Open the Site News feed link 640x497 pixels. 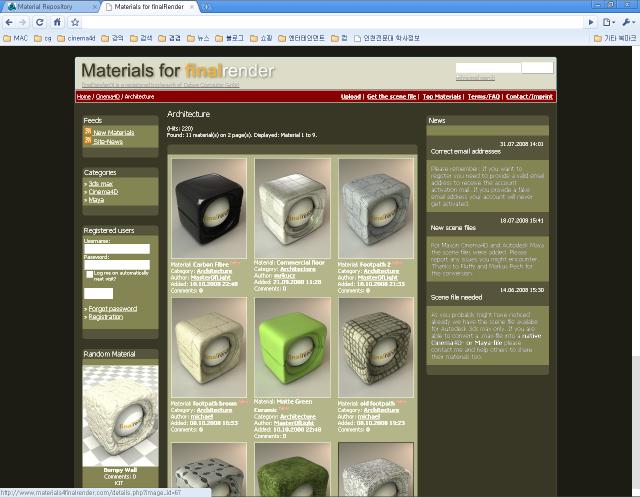pos(108,142)
